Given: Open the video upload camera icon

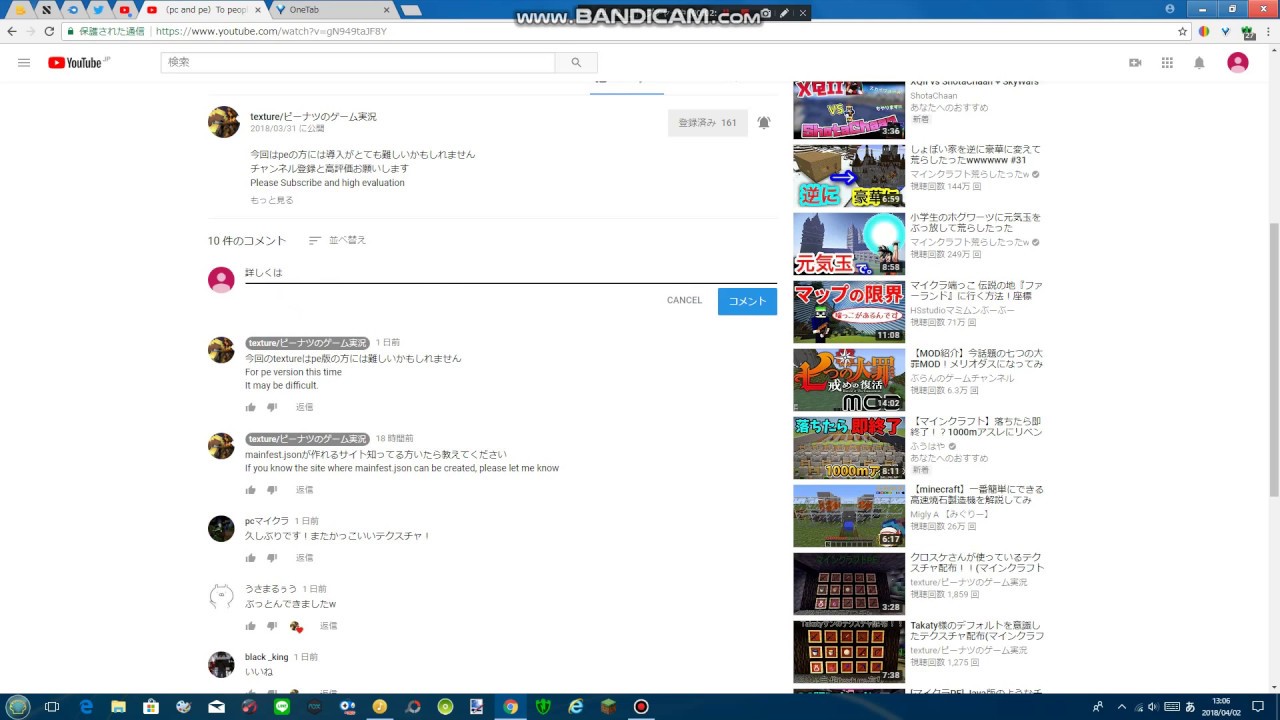Looking at the screenshot, I should 1135,61.
